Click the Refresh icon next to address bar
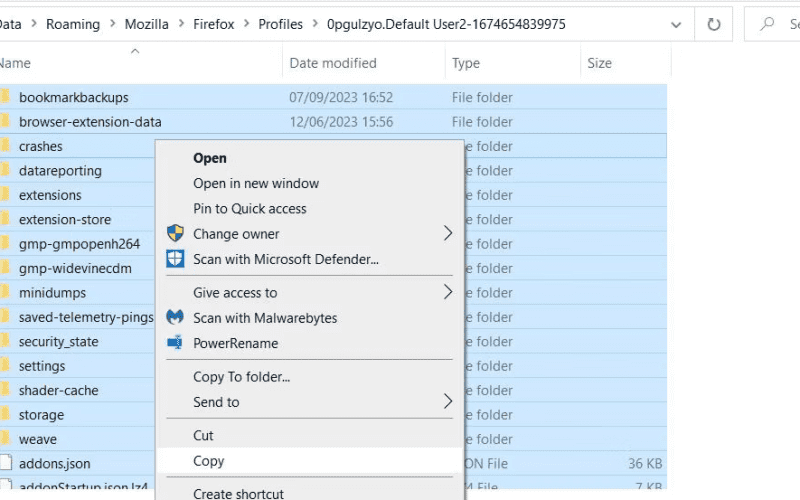Image resolution: width=800 pixels, height=500 pixels. [x=713, y=24]
